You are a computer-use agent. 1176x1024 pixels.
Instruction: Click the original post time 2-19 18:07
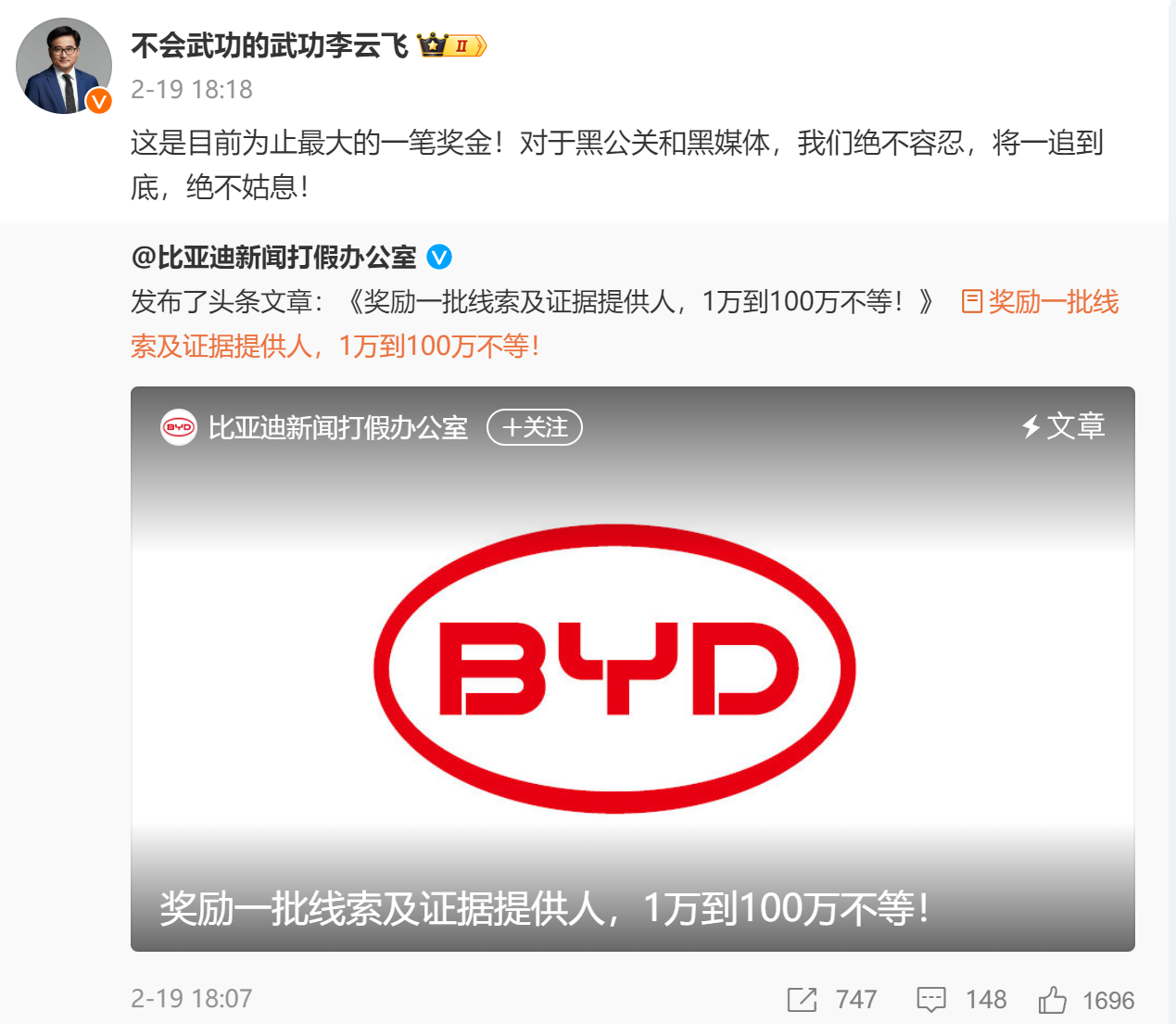192,998
